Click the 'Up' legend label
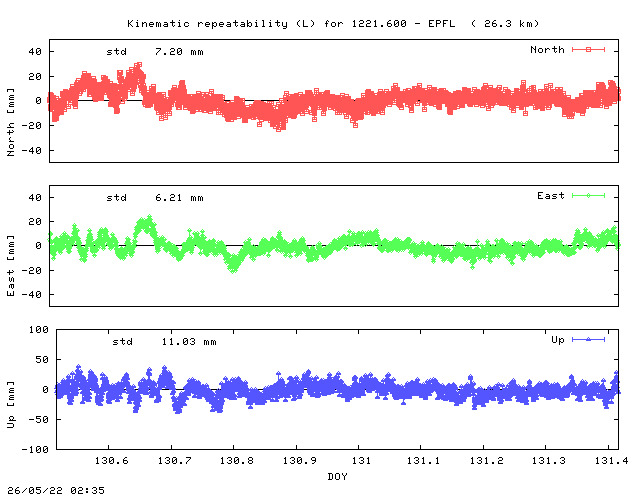Screen dimensions: 640x496 tap(558, 340)
